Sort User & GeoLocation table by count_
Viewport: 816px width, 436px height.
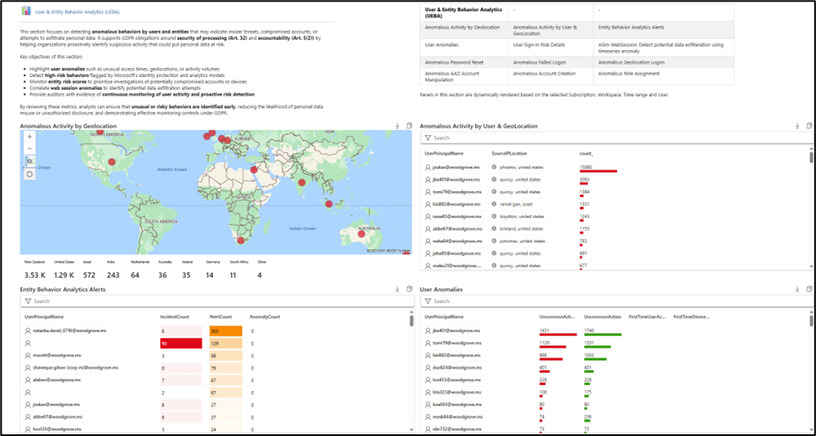pos(586,153)
